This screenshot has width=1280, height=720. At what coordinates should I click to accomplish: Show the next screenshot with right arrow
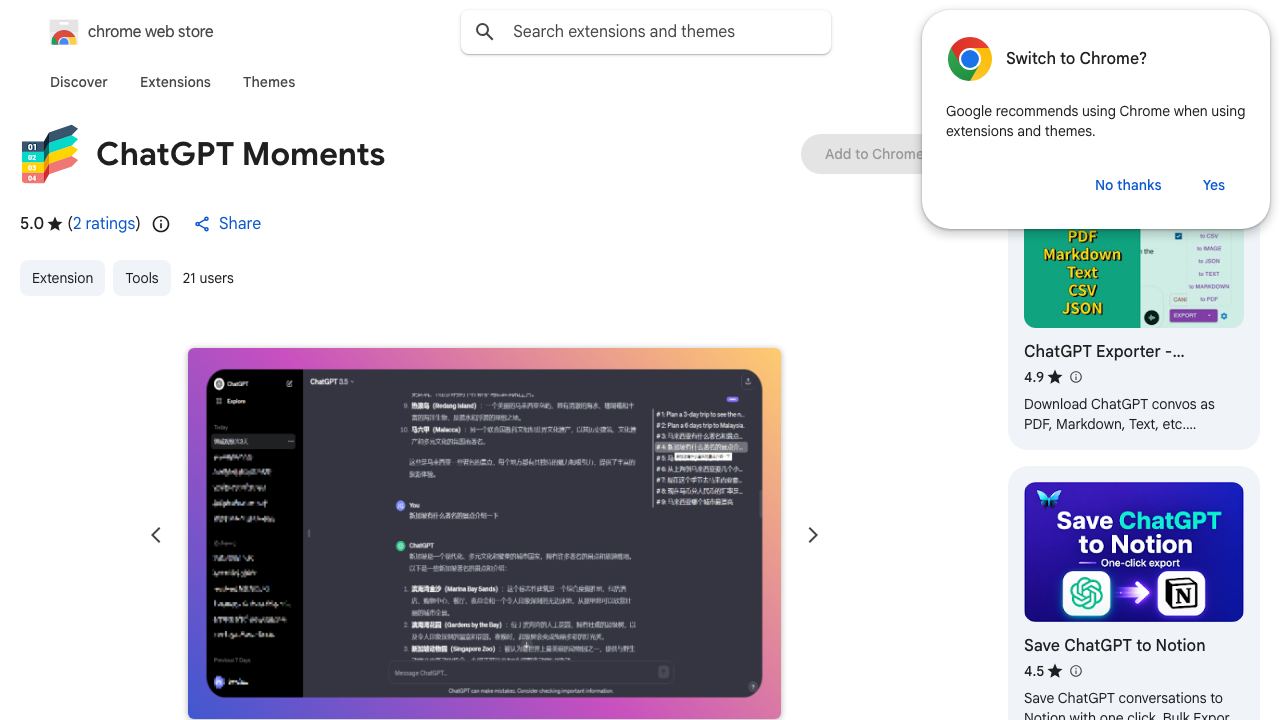(x=813, y=535)
